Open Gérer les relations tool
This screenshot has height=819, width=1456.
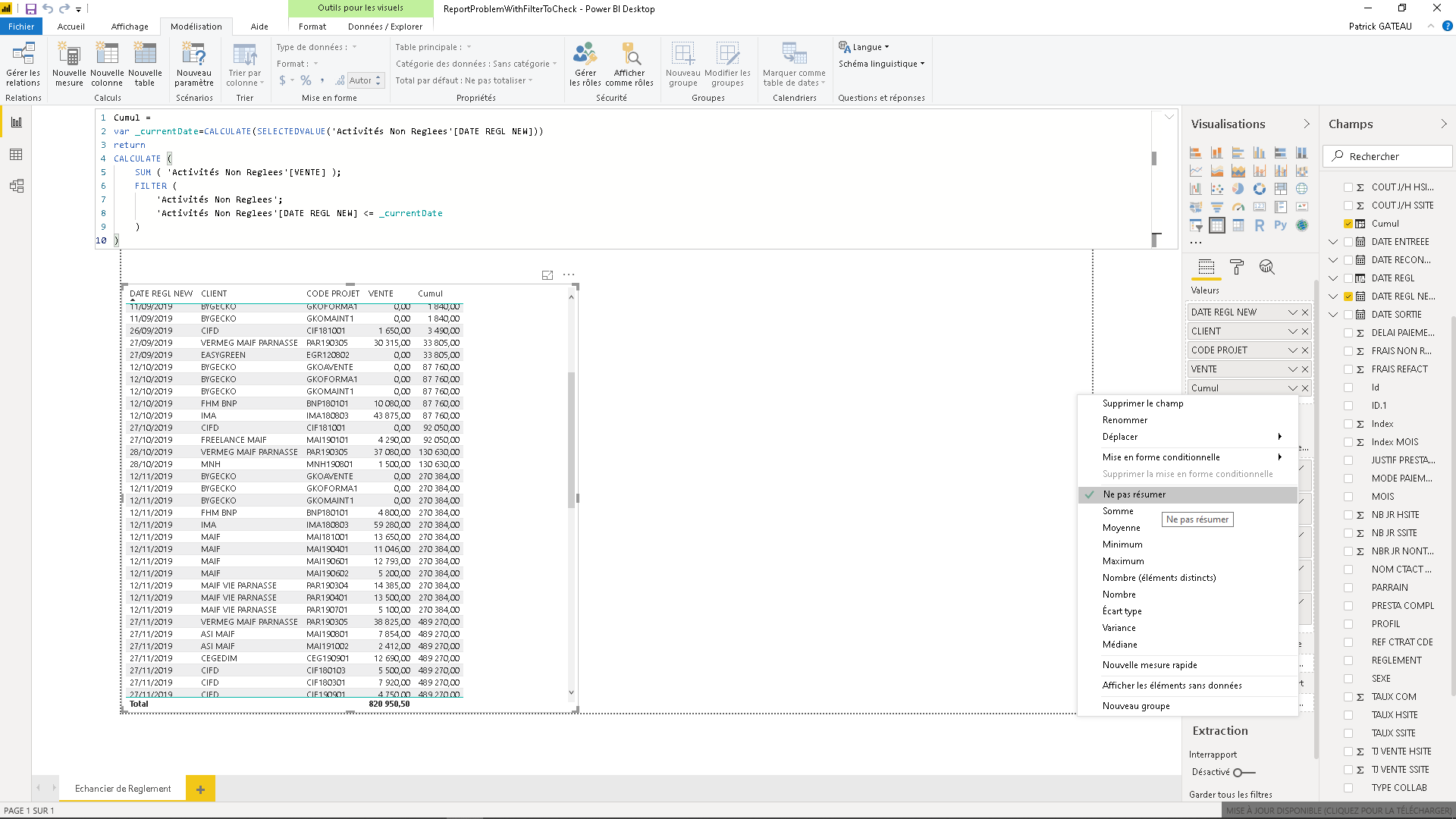pyautogui.click(x=24, y=64)
